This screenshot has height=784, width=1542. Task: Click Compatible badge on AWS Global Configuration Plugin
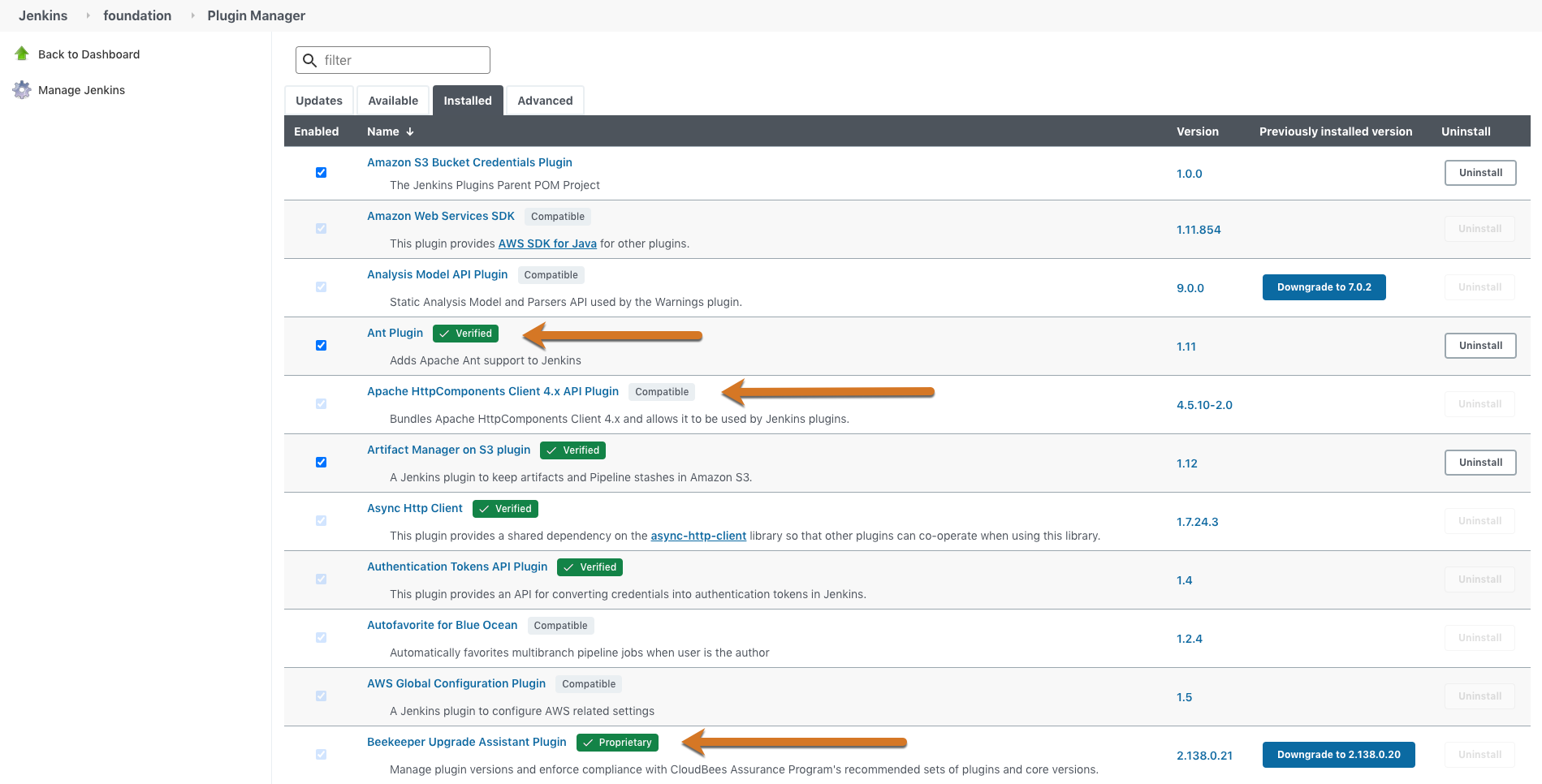[x=589, y=684]
